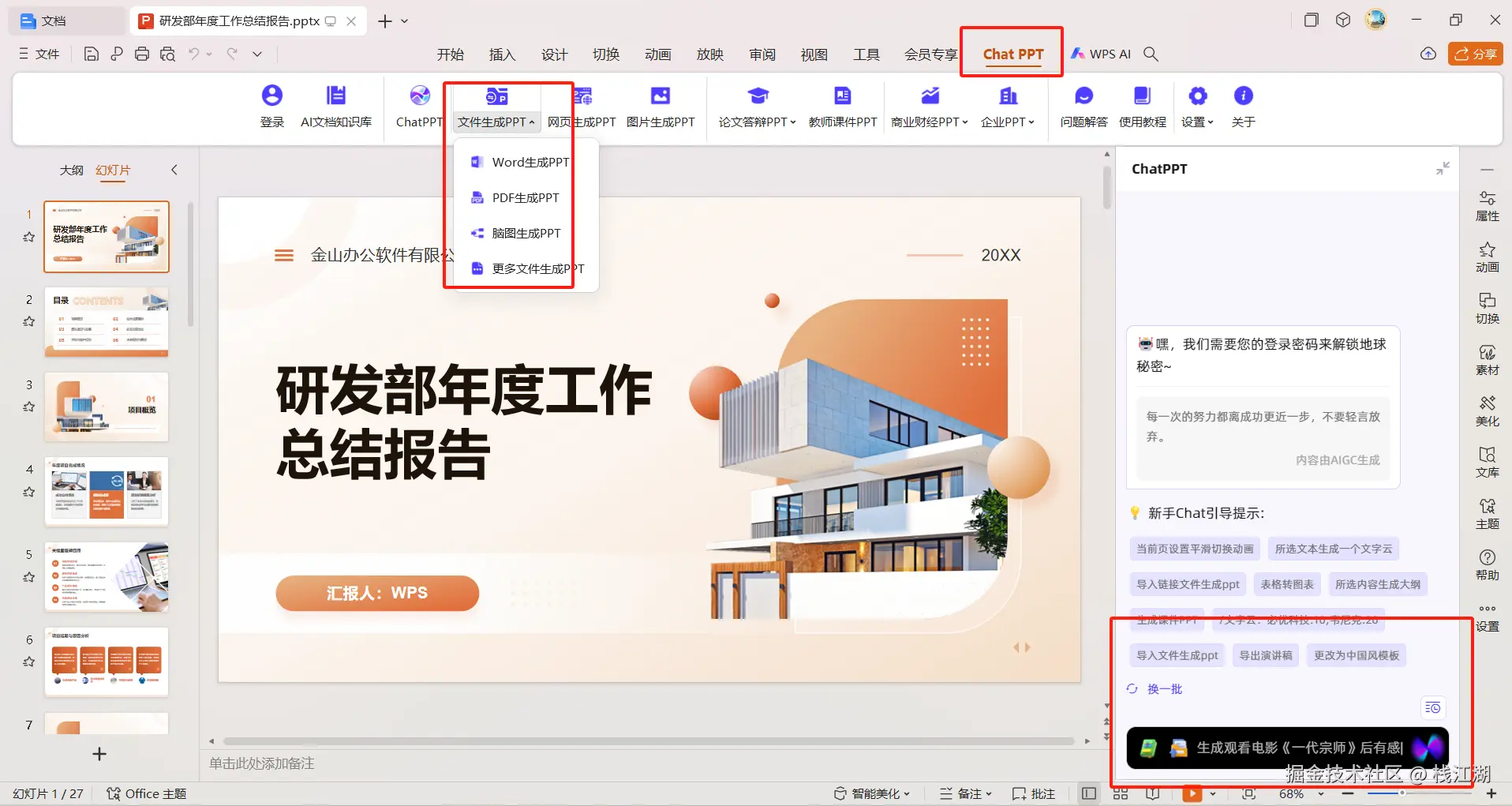Click the 导出演讲稿 prompt chip
The width and height of the screenshot is (1512, 806).
(1266, 655)
